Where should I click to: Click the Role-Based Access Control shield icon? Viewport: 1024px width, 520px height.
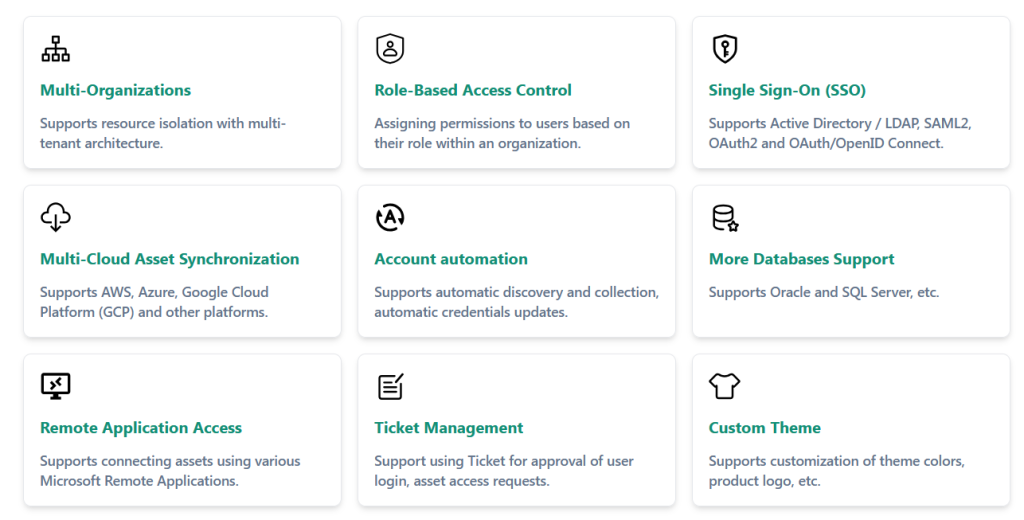(x=390, y=49)
